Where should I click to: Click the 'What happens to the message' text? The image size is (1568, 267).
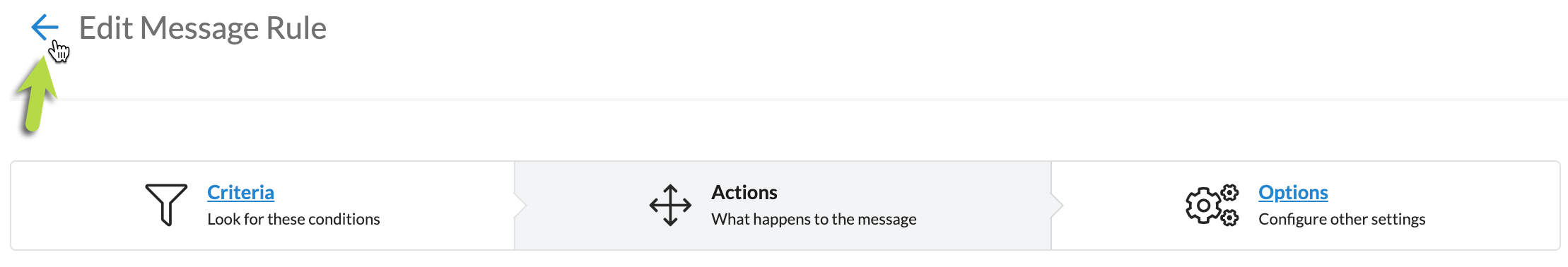coord(814,219)
